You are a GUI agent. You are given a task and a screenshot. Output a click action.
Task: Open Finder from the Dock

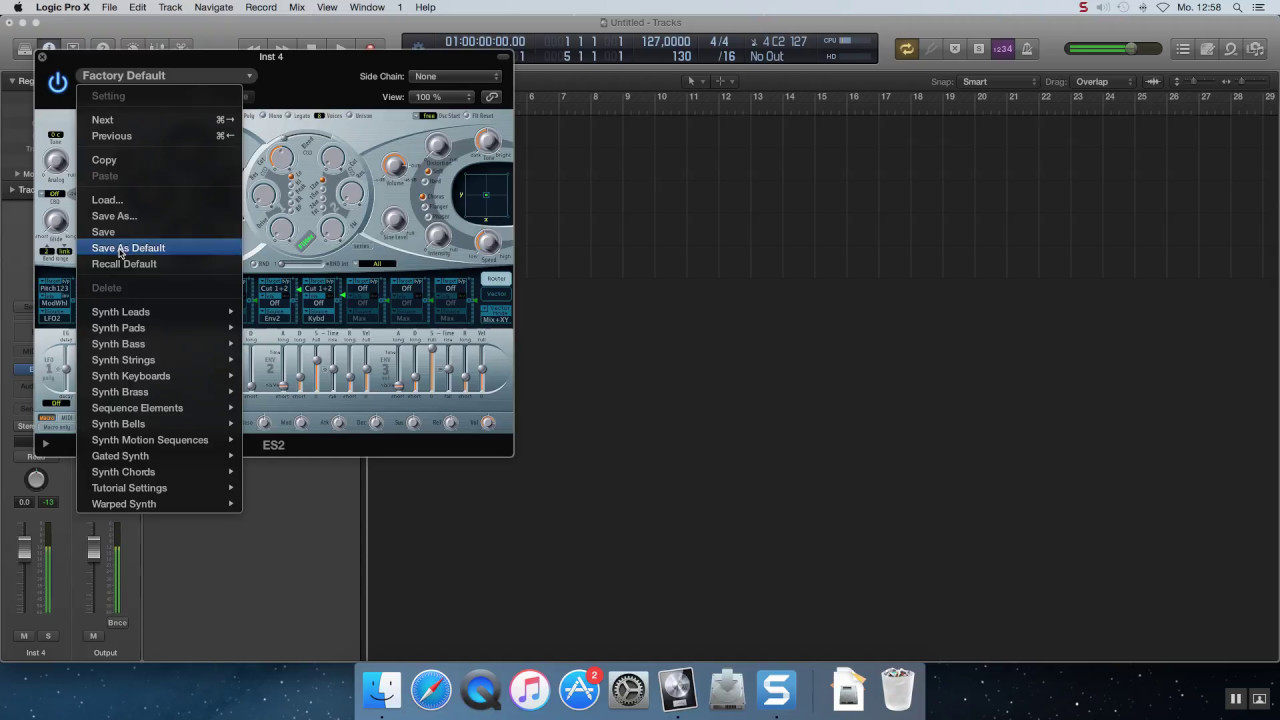click(382, 690)
